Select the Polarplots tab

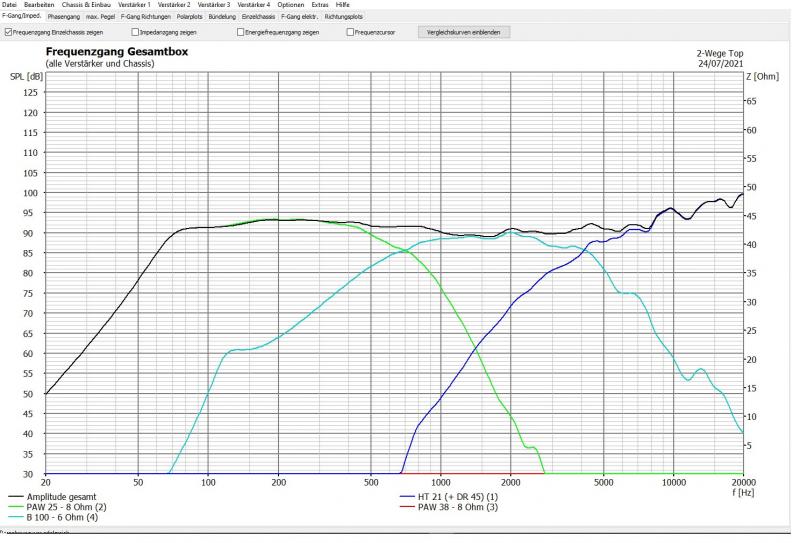[189, 17]
